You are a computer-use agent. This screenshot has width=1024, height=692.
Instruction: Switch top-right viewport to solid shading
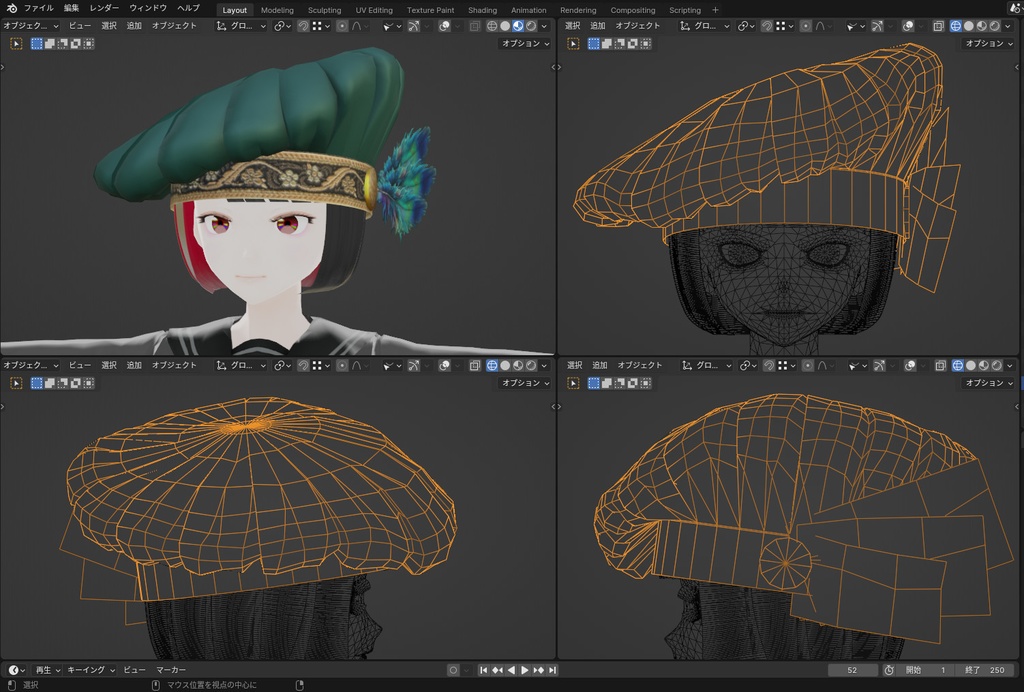968,26
